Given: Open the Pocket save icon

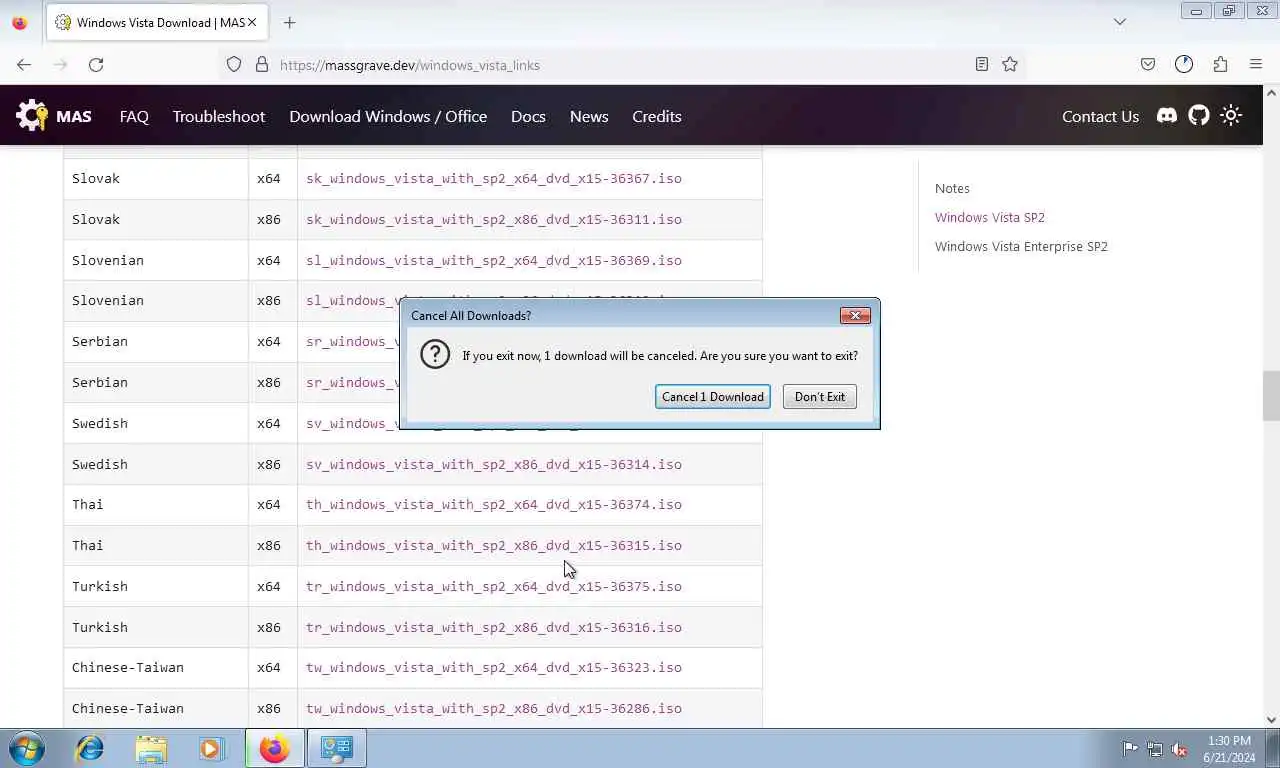Looking at the screenshot, I should coord(1148,64).
